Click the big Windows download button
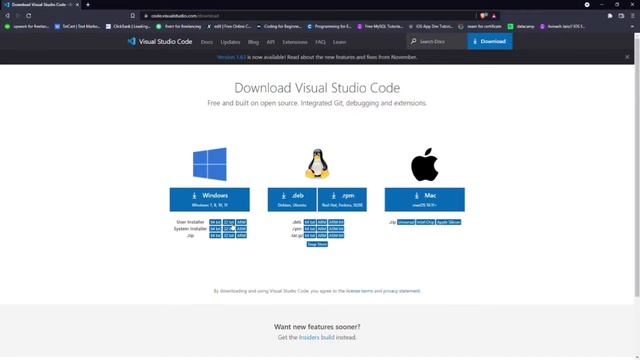This screenshot has height=360, width=640. tap(210, 200)
